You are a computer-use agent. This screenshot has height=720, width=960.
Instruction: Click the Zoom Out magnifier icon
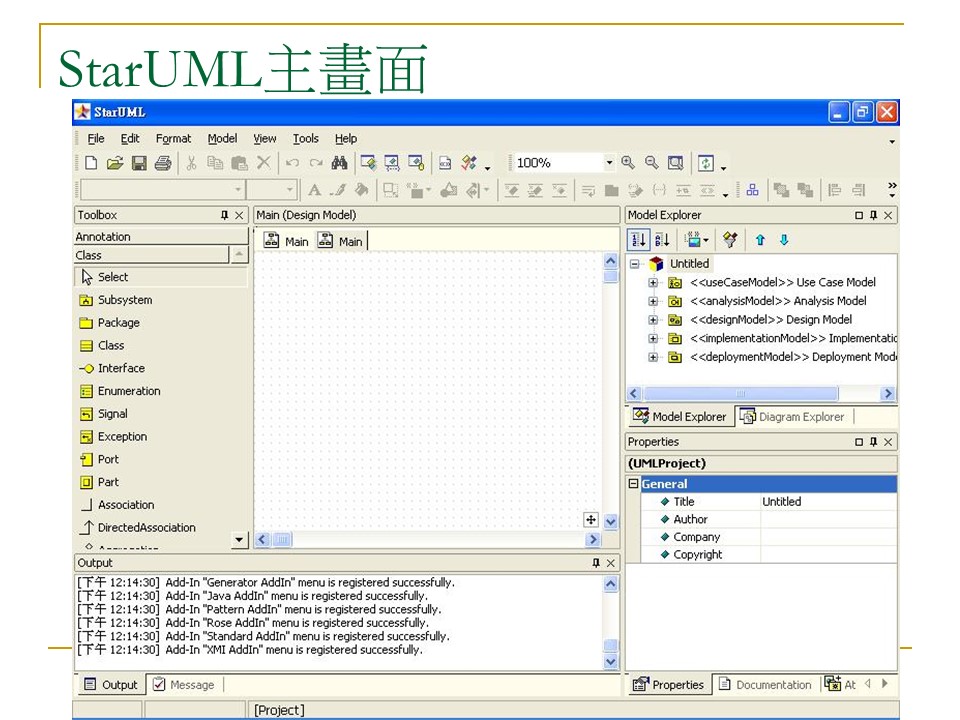coord(651,163)
